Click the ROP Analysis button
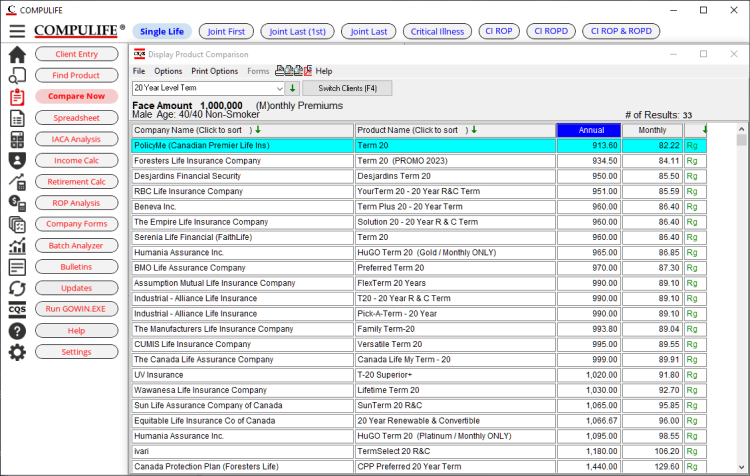 coord(77,203)
